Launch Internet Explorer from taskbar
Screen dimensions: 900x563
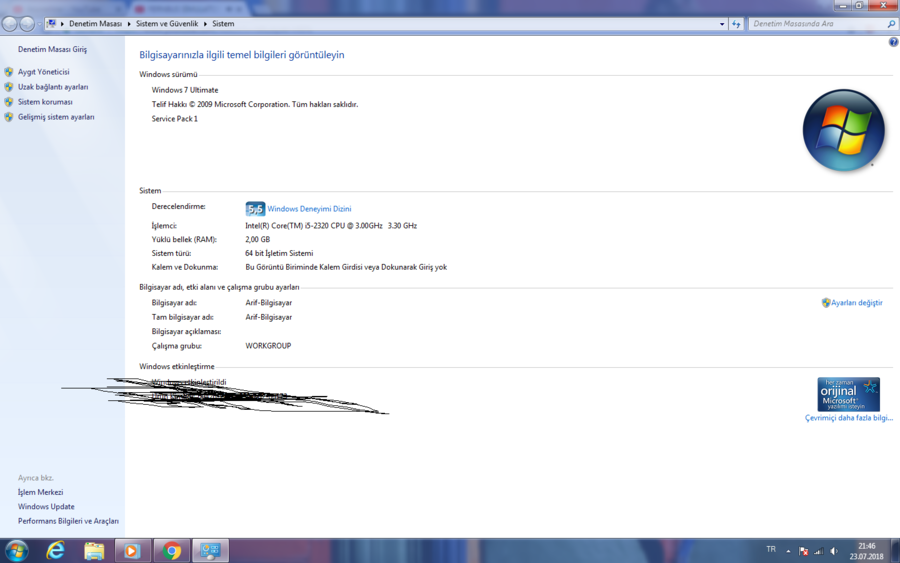(x=56, y=551)
